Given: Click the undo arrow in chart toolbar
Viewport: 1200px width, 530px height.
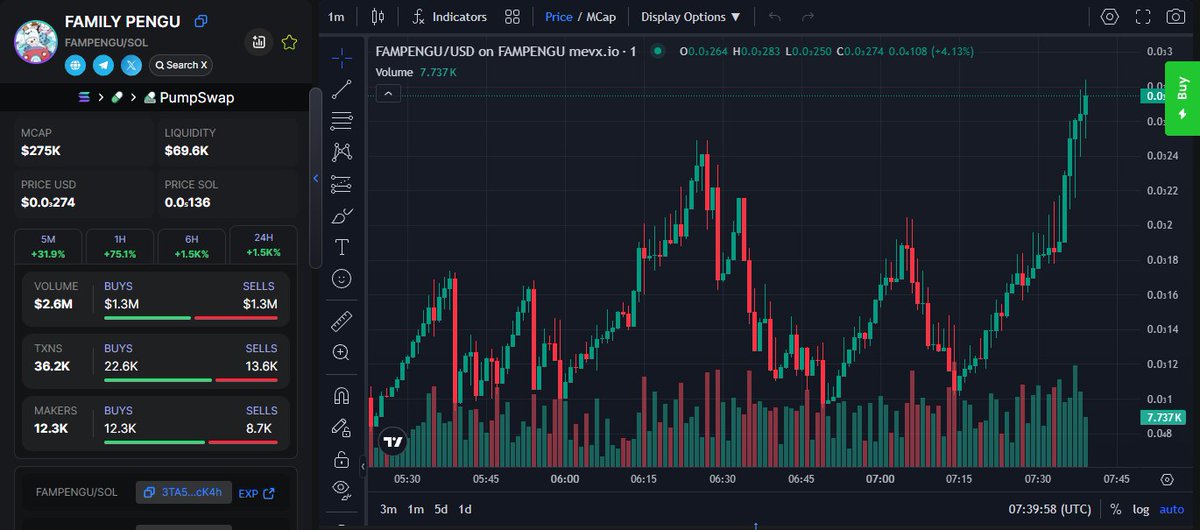Looking at the screenshot, I should [775, 17].
